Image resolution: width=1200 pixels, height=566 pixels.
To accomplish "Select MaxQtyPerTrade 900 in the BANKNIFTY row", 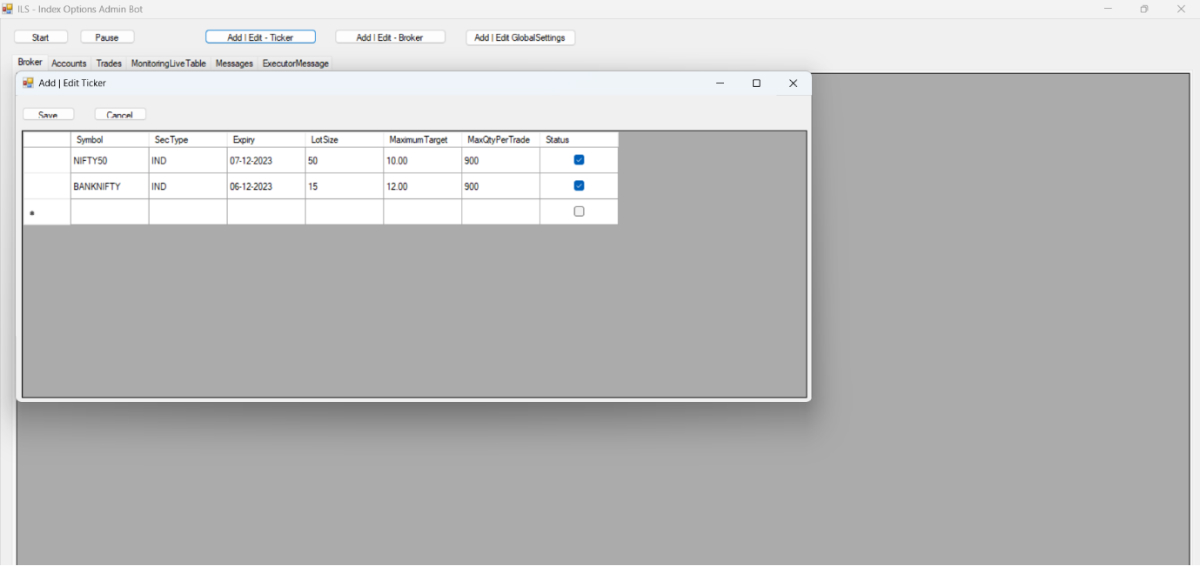I will click(x=500, y=186).
